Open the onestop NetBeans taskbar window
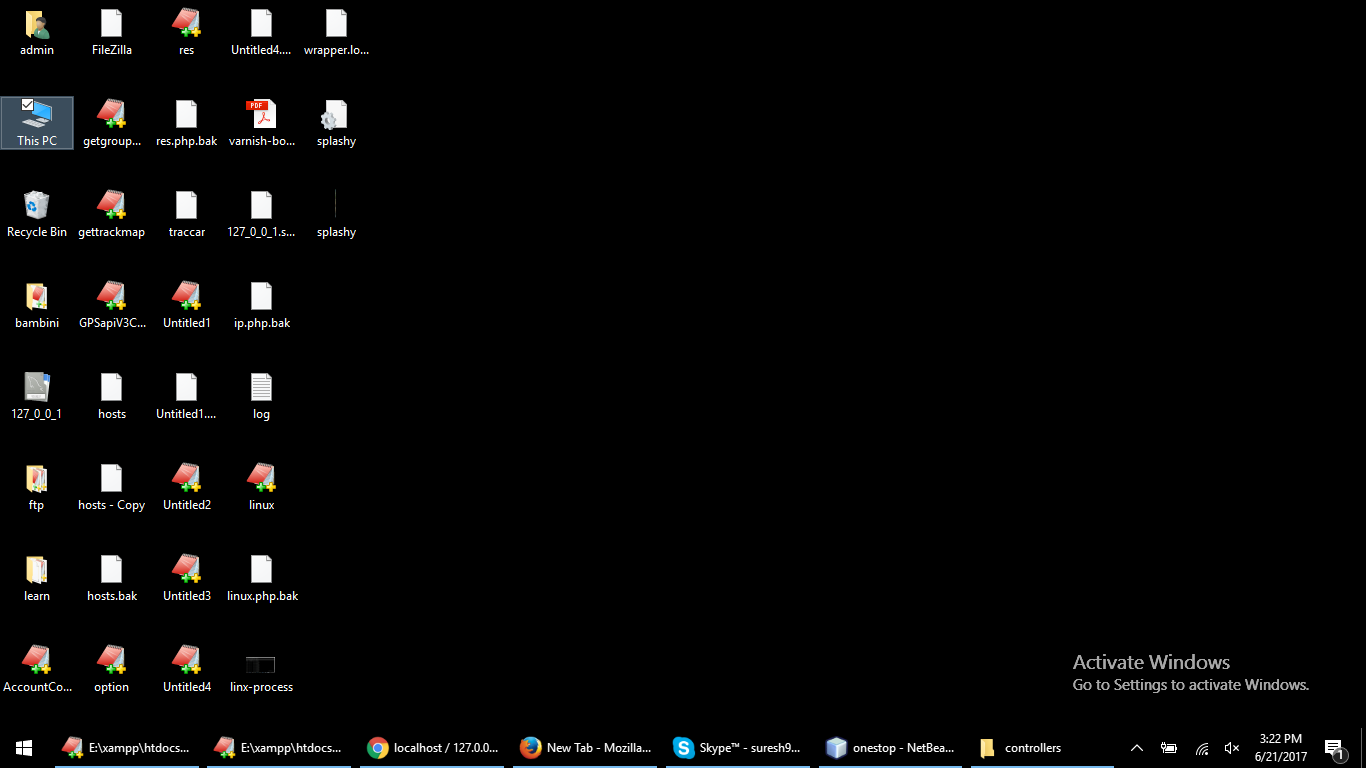The height and width of the screenshot is (768, 1366). (x=890, y=748)
